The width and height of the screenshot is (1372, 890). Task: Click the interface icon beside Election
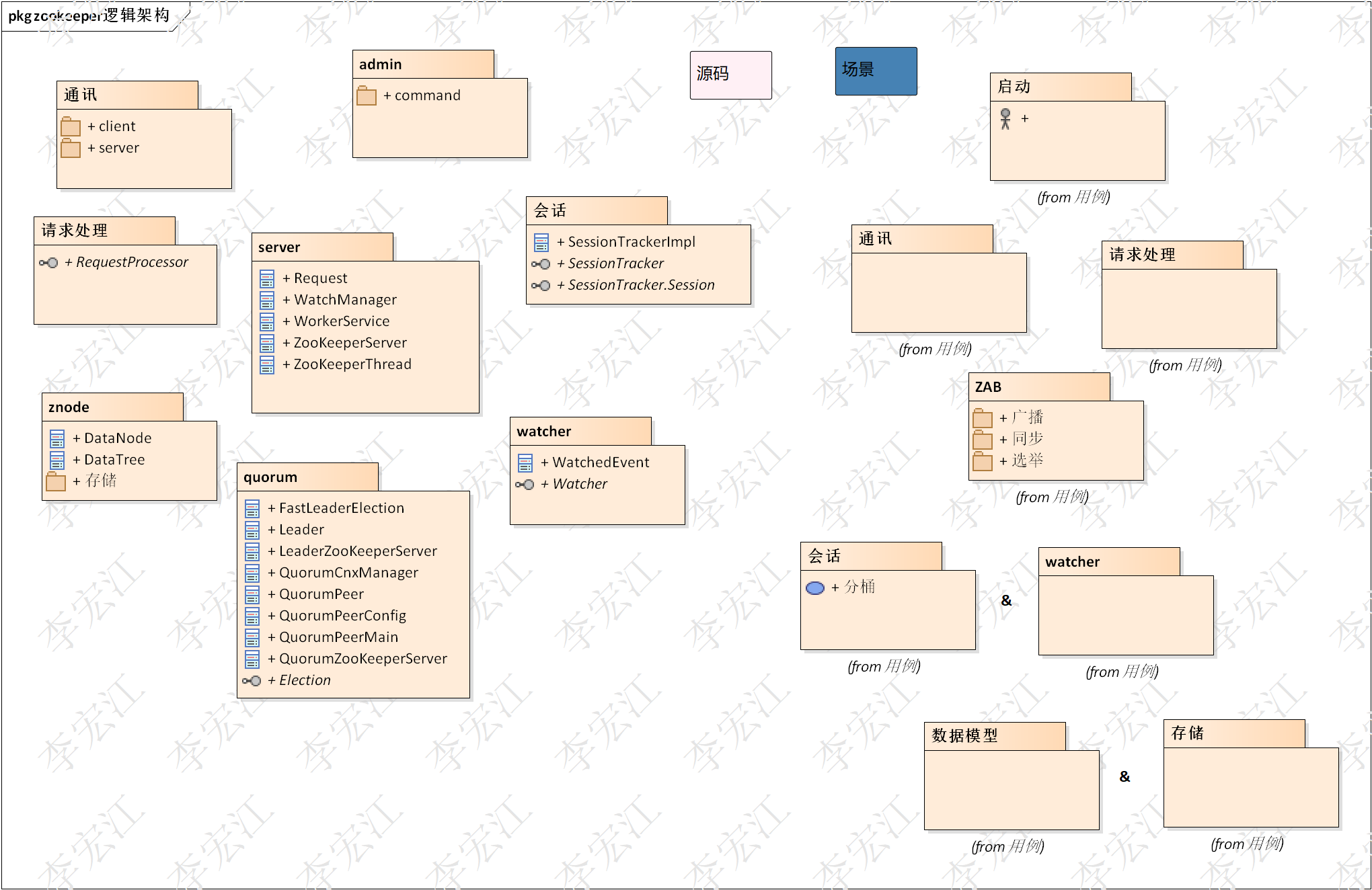click(252, 681)
